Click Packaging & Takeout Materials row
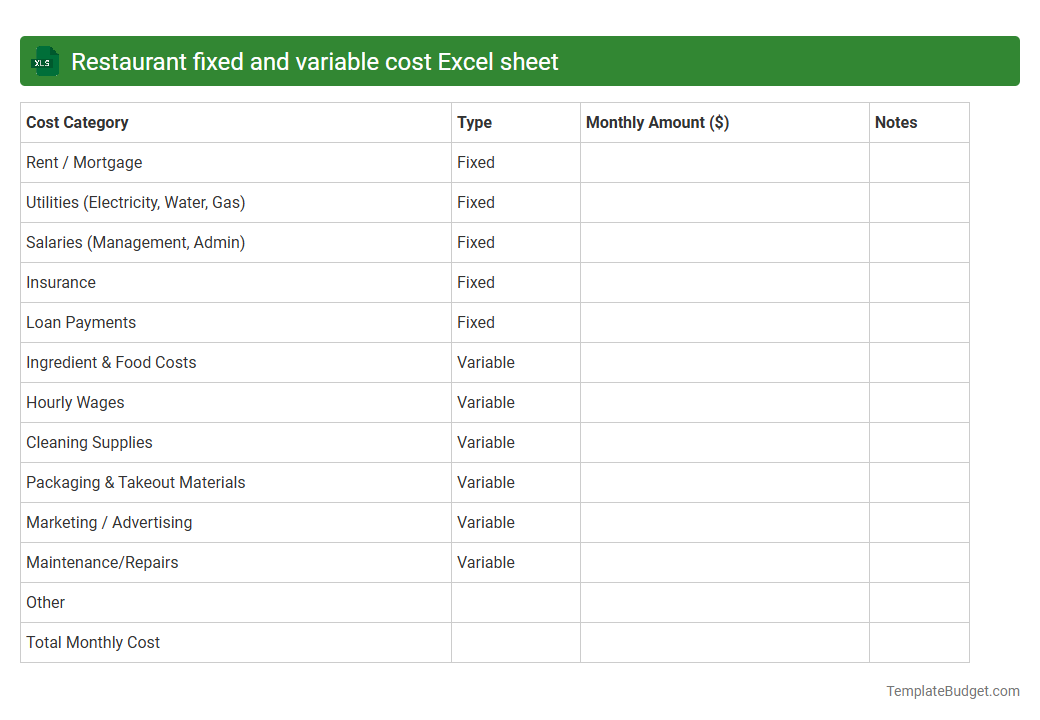Image resolution: width=1040 pixels, height=720 pixels. click(135, 482)
